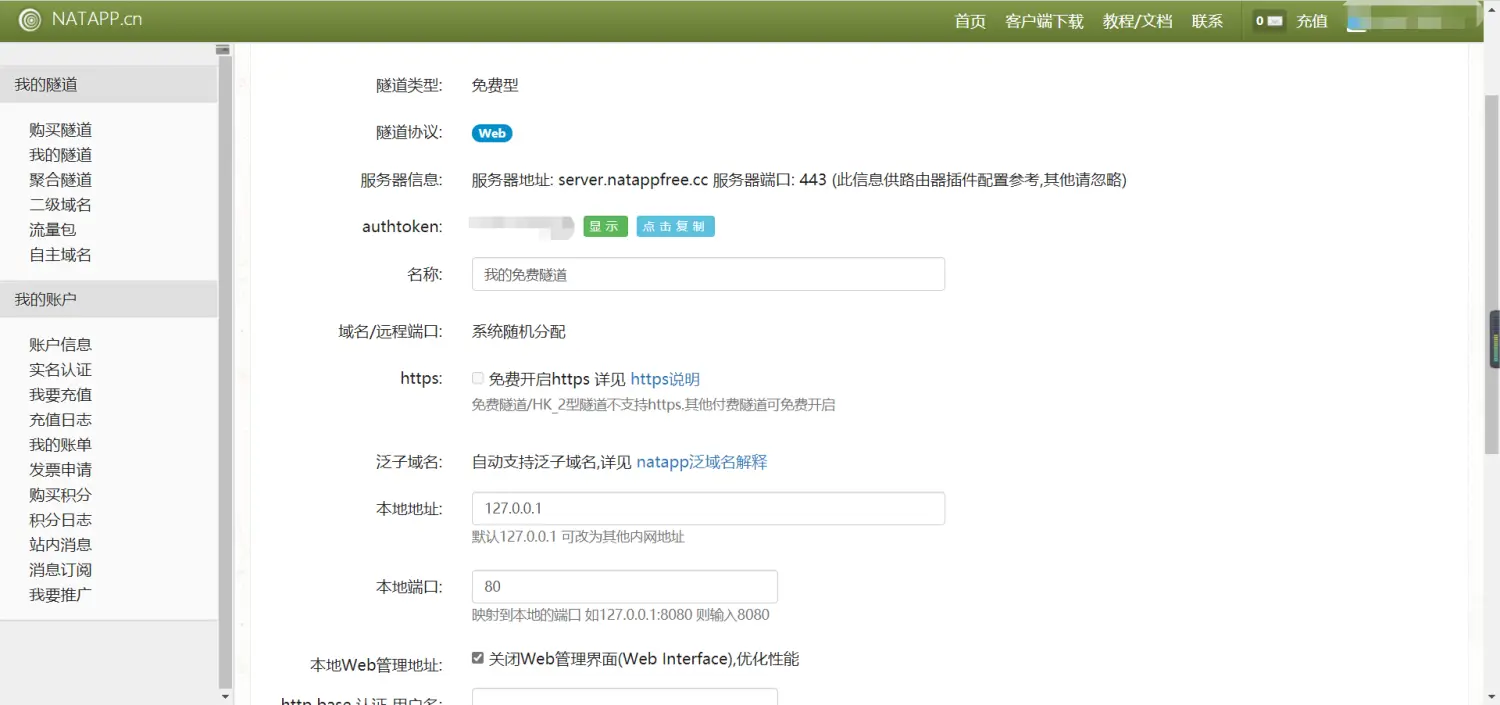Open 联系 in the top navigation
The image size is (1500, 705).
[x=1207, y=21]
